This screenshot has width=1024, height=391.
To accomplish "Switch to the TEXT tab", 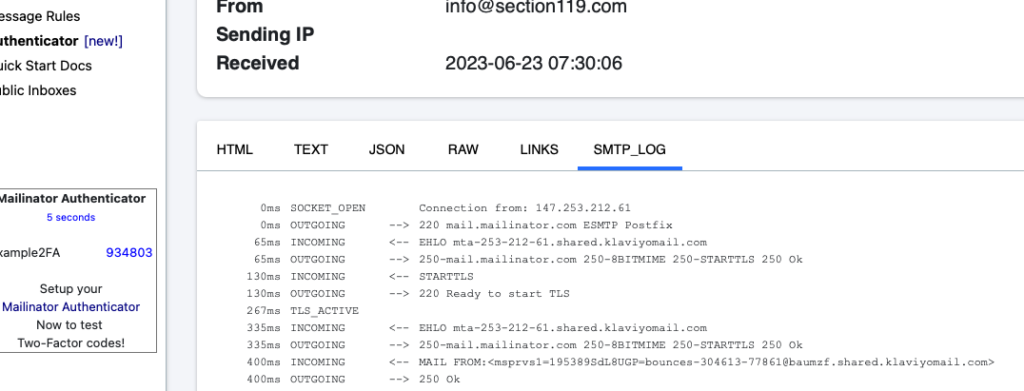I will tap(311, 149).
